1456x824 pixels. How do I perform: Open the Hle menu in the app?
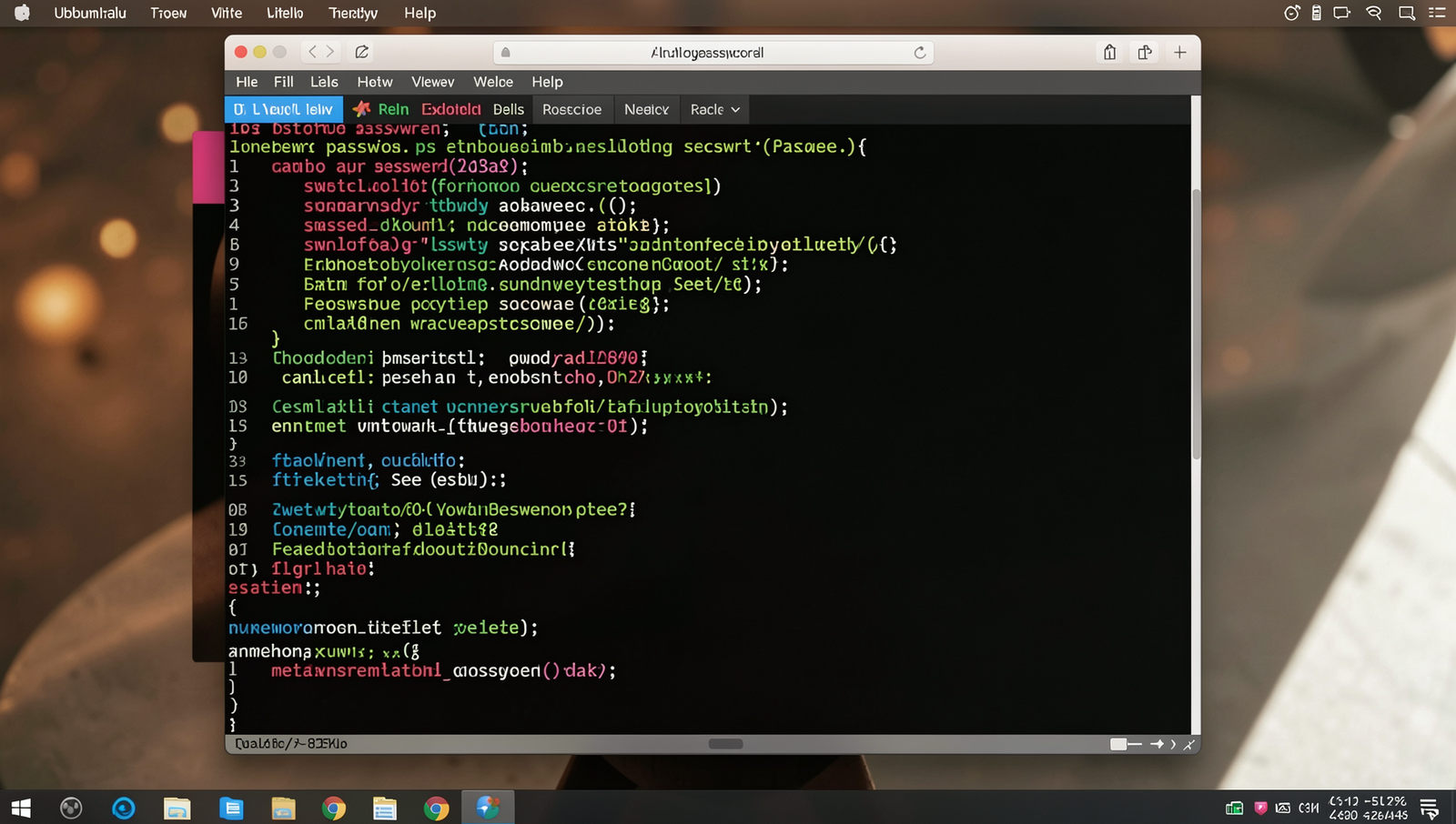click(247, 82)
